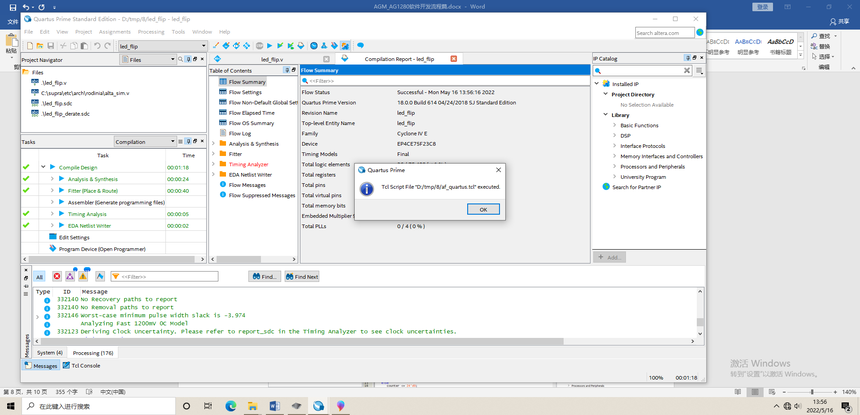
Task: Open the IP Catalog options menu icon
Action: click(699, 71)
